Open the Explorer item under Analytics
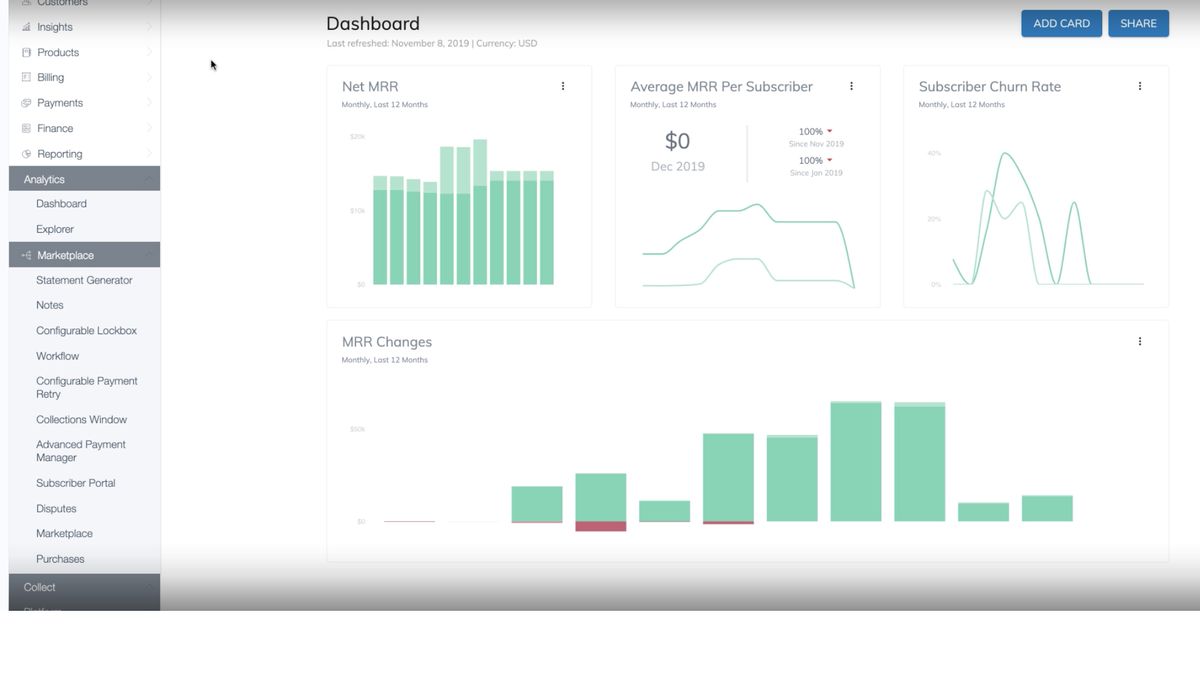This screenshot has width=1200, height=675. [x=55, y=229]
